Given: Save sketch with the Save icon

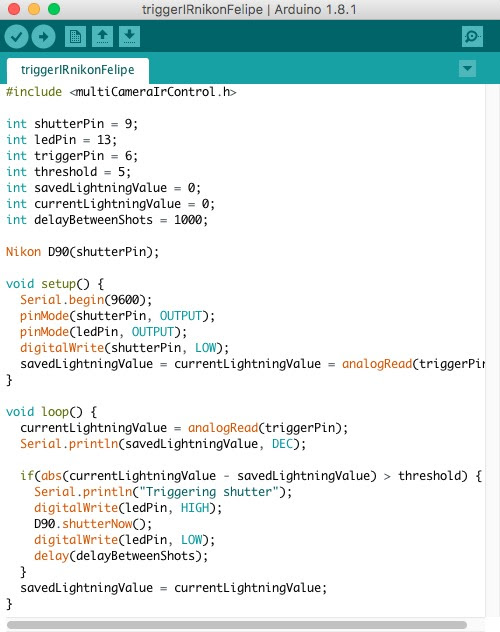Looking at the screenshot, I should coord(129,37).
